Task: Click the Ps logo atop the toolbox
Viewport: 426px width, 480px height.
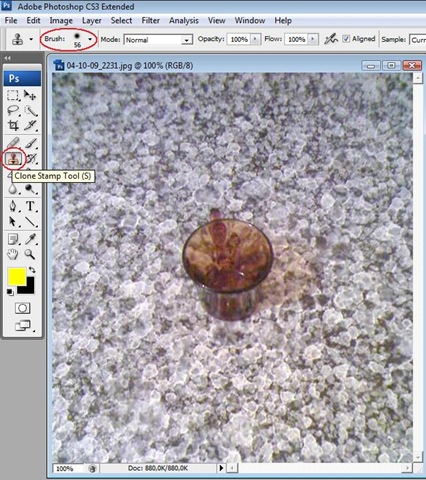Action: (x=22, y=79)
